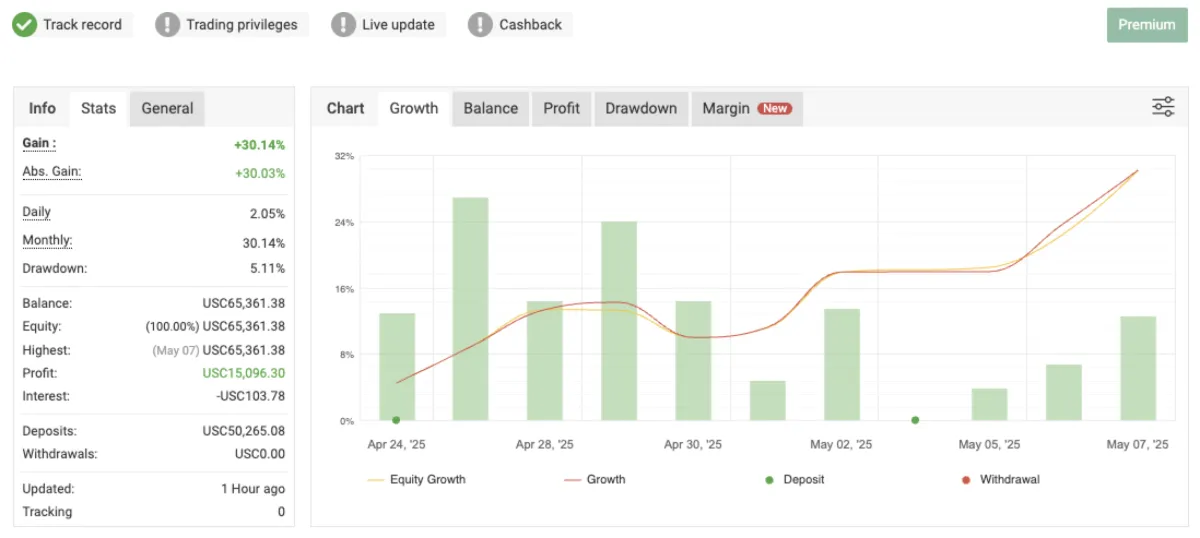This screenshot has width=1200, height=538.
Task: Click the green Track record checkmark icon
Action: click(24, 25)
